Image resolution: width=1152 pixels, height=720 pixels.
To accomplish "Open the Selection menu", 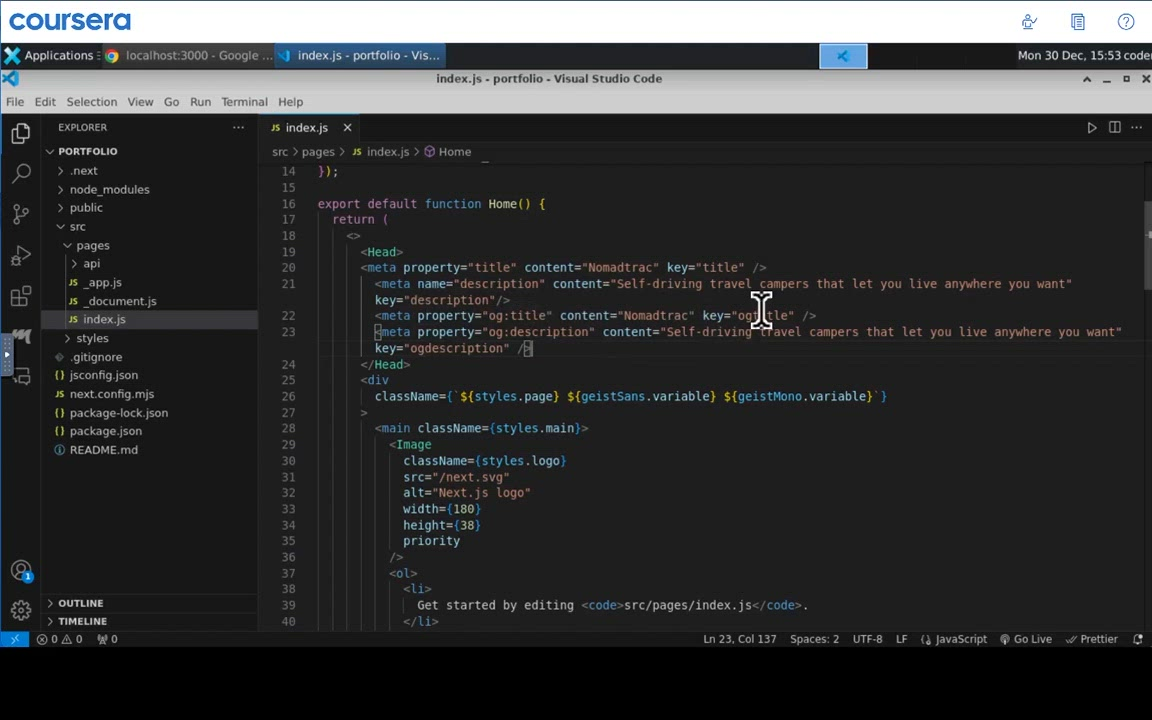I will coord(91,101).
